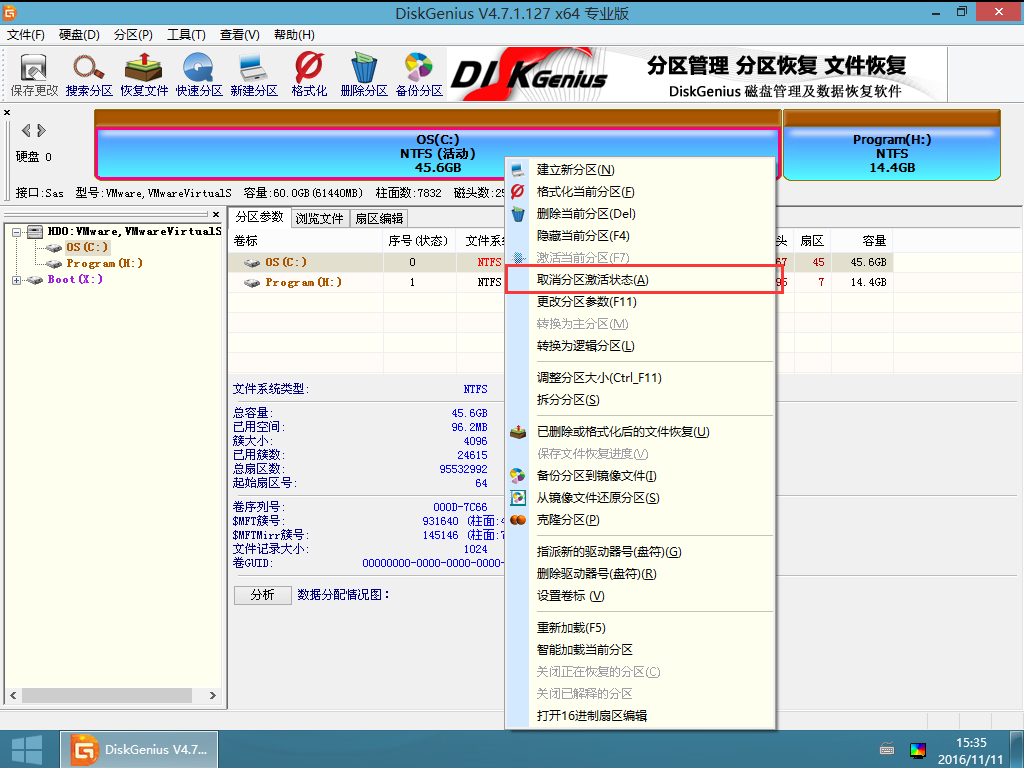The width and height of the screenshot is (1024, 768).
Task: Switch to the 扇区编辑 tab
Action: (x=379, y=218)
